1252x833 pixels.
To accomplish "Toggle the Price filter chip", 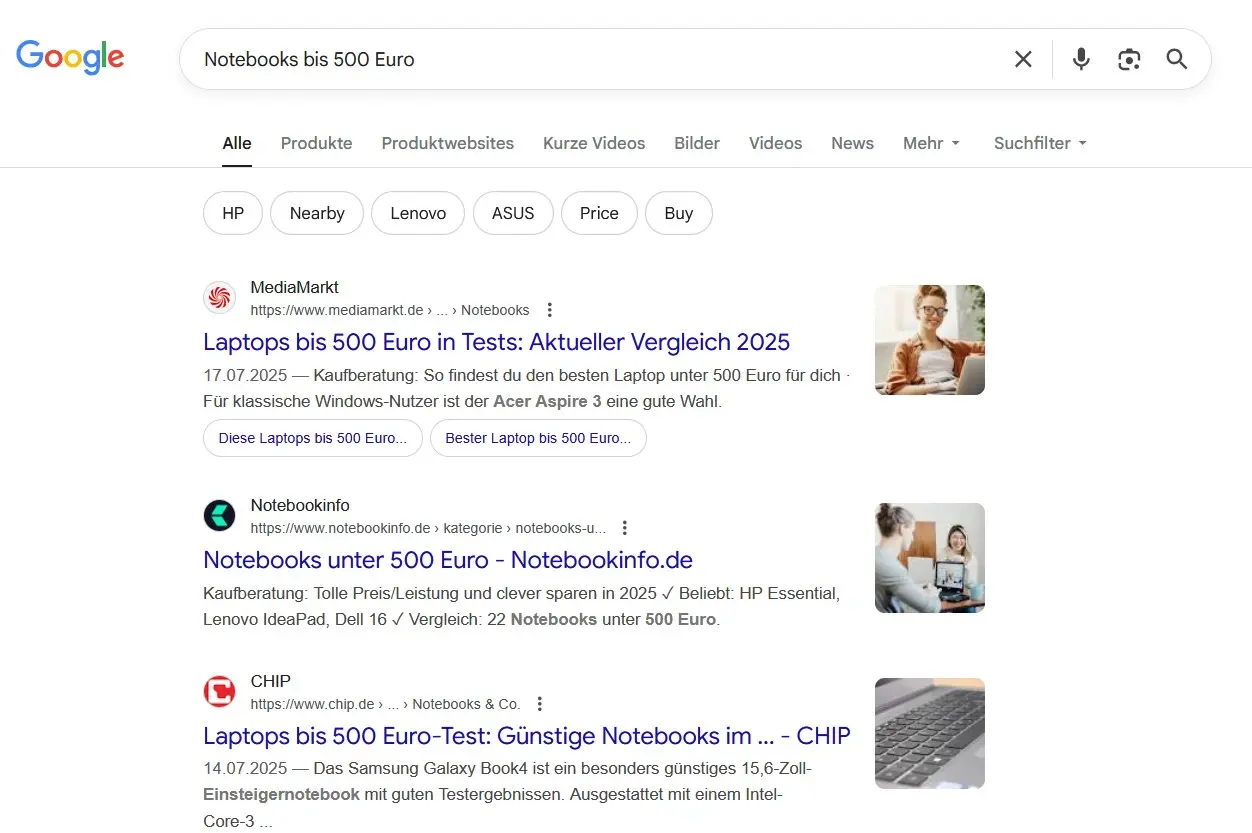I will coord(599,213).
